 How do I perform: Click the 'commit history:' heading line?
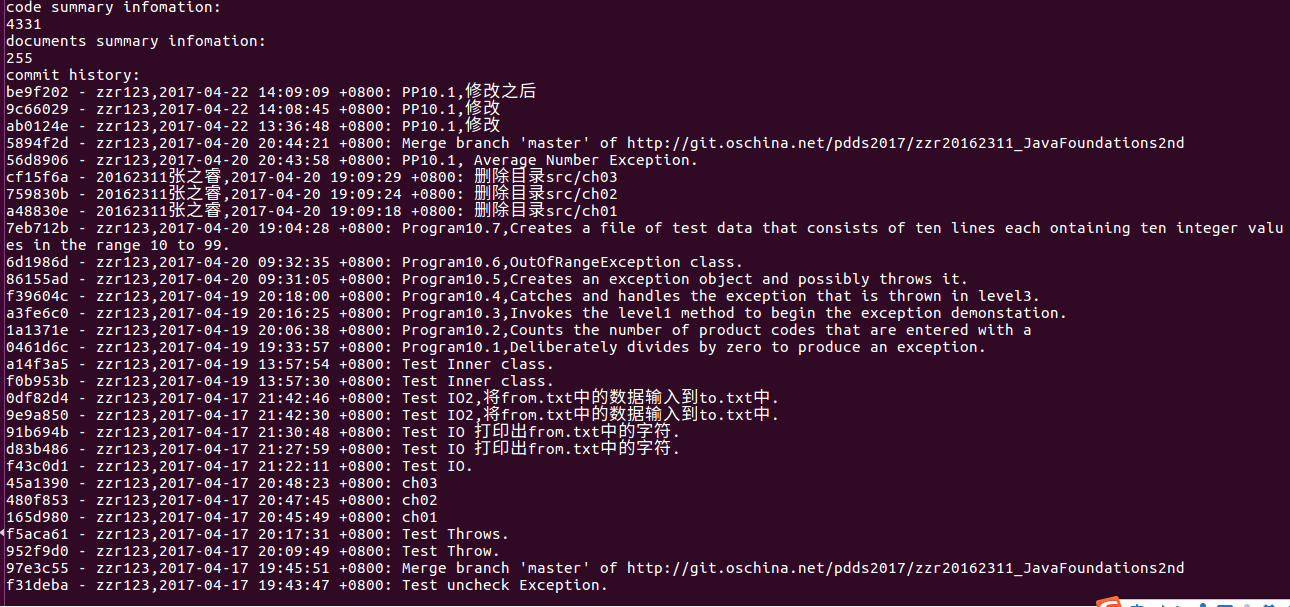(73, 75)
